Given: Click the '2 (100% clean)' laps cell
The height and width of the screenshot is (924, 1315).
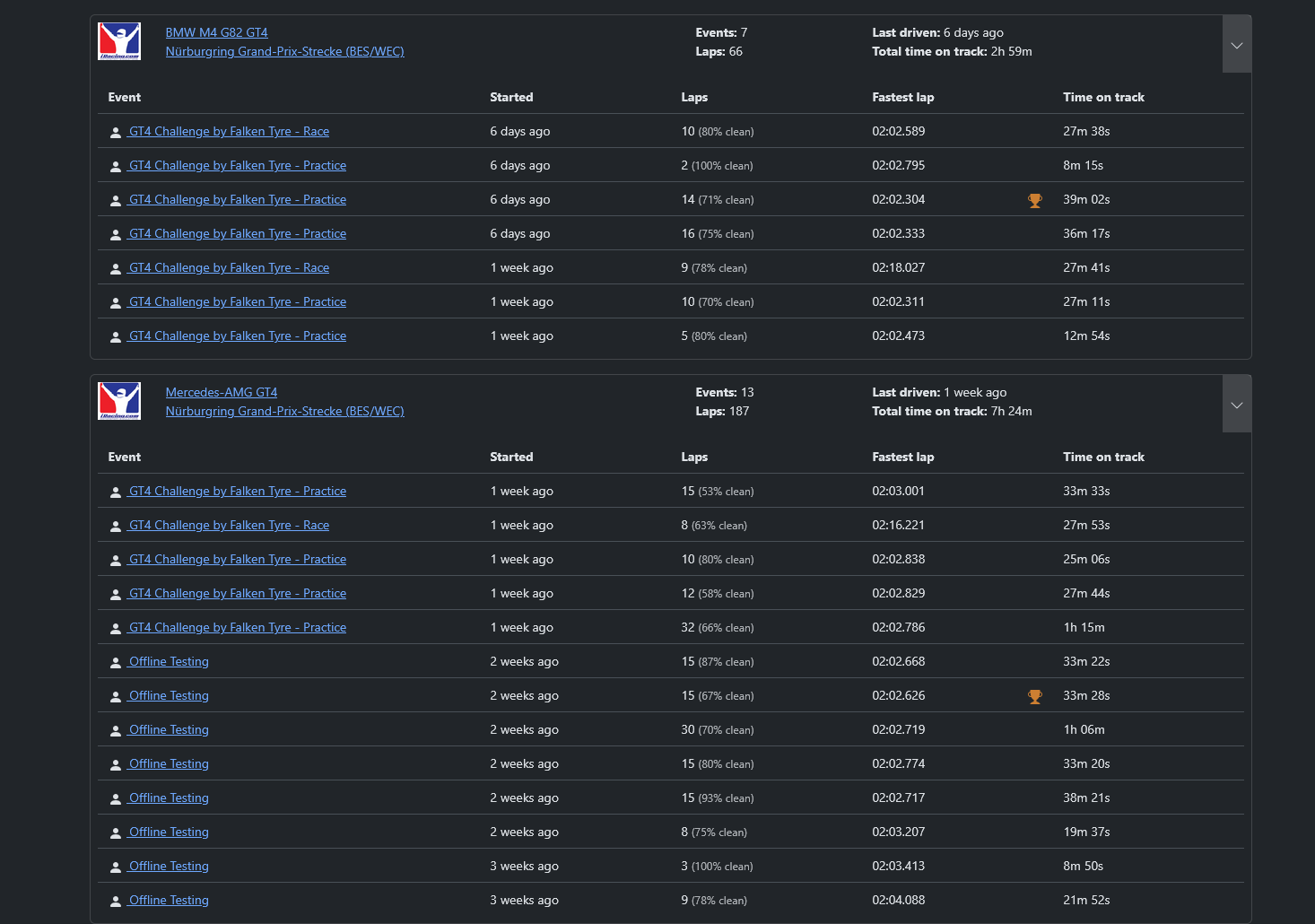Looking at the screenshot, I should click(718, 165).
